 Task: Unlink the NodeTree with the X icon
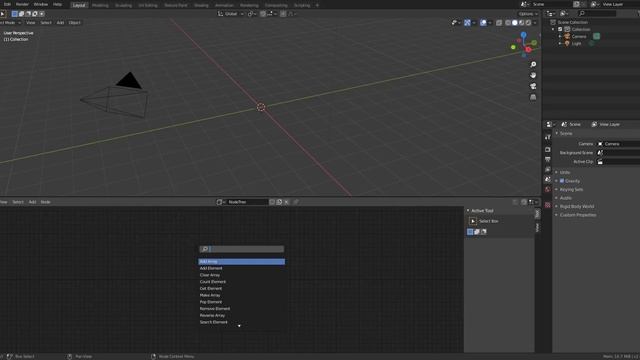coord(287,202)
